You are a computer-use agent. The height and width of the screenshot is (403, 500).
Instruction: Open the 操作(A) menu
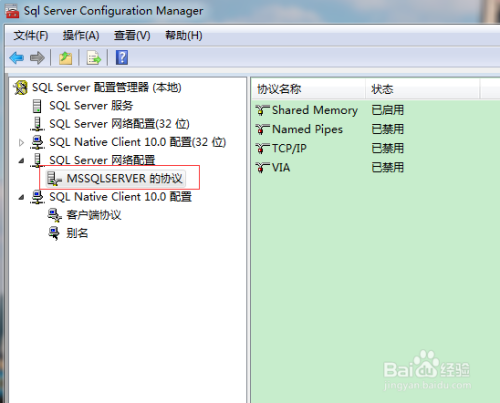point(81,35)
